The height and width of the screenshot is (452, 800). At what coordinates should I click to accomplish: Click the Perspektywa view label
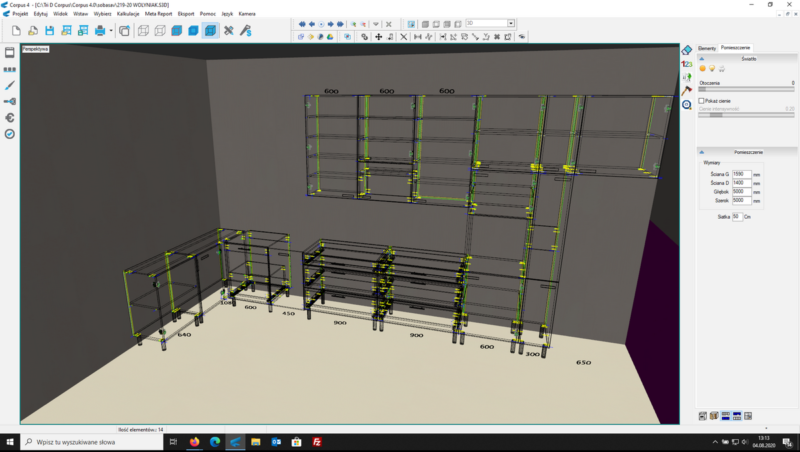(35, 48)
